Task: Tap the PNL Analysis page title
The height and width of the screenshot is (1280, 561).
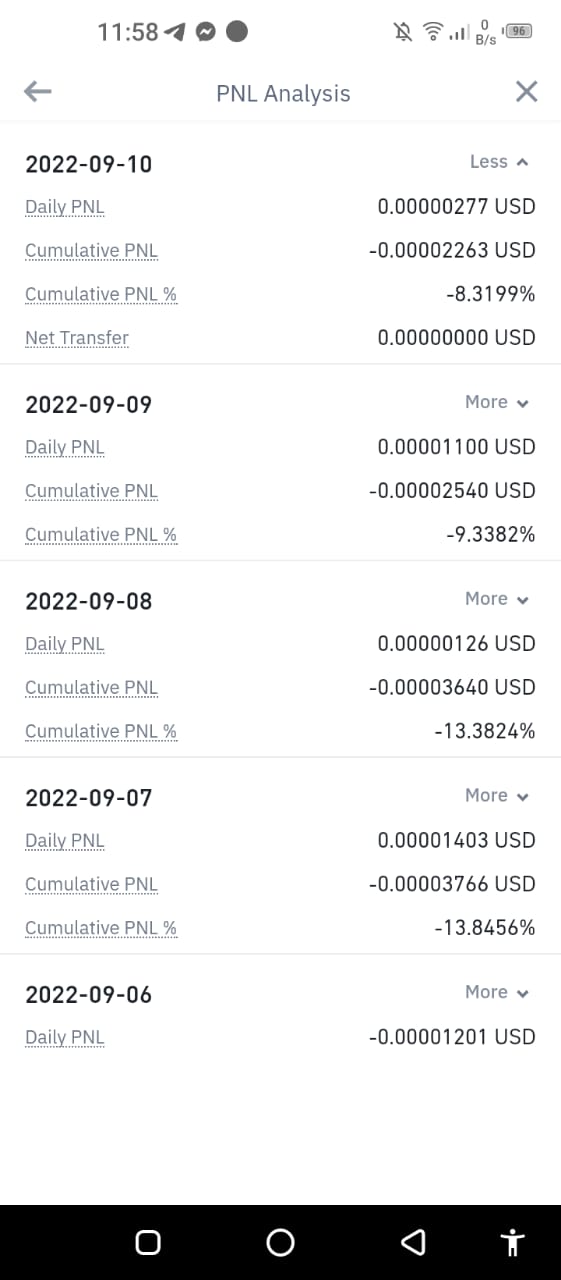Action: click(x=283, y=94)
